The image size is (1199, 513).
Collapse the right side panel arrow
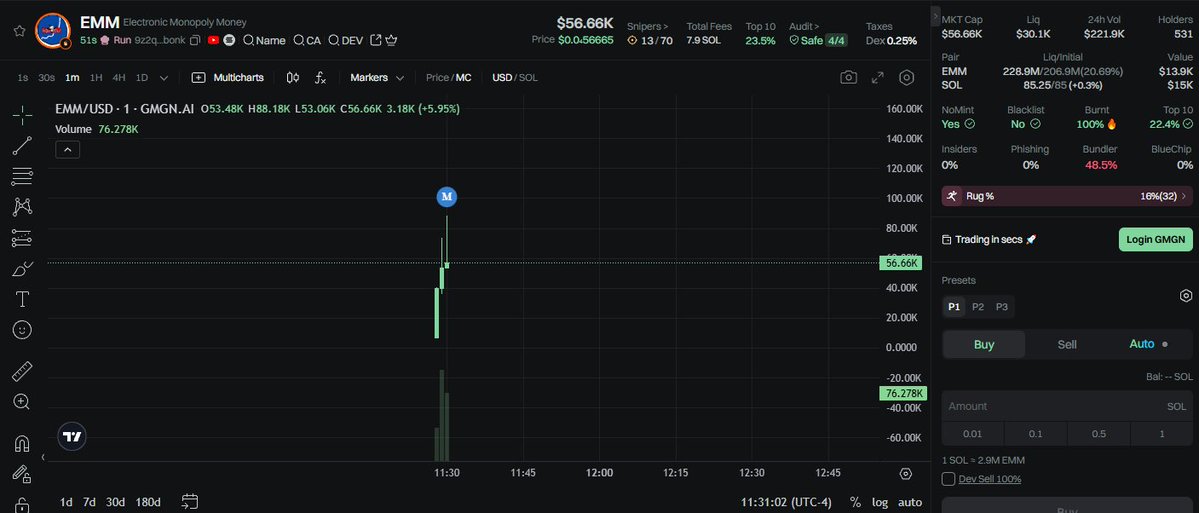(935, 15)
